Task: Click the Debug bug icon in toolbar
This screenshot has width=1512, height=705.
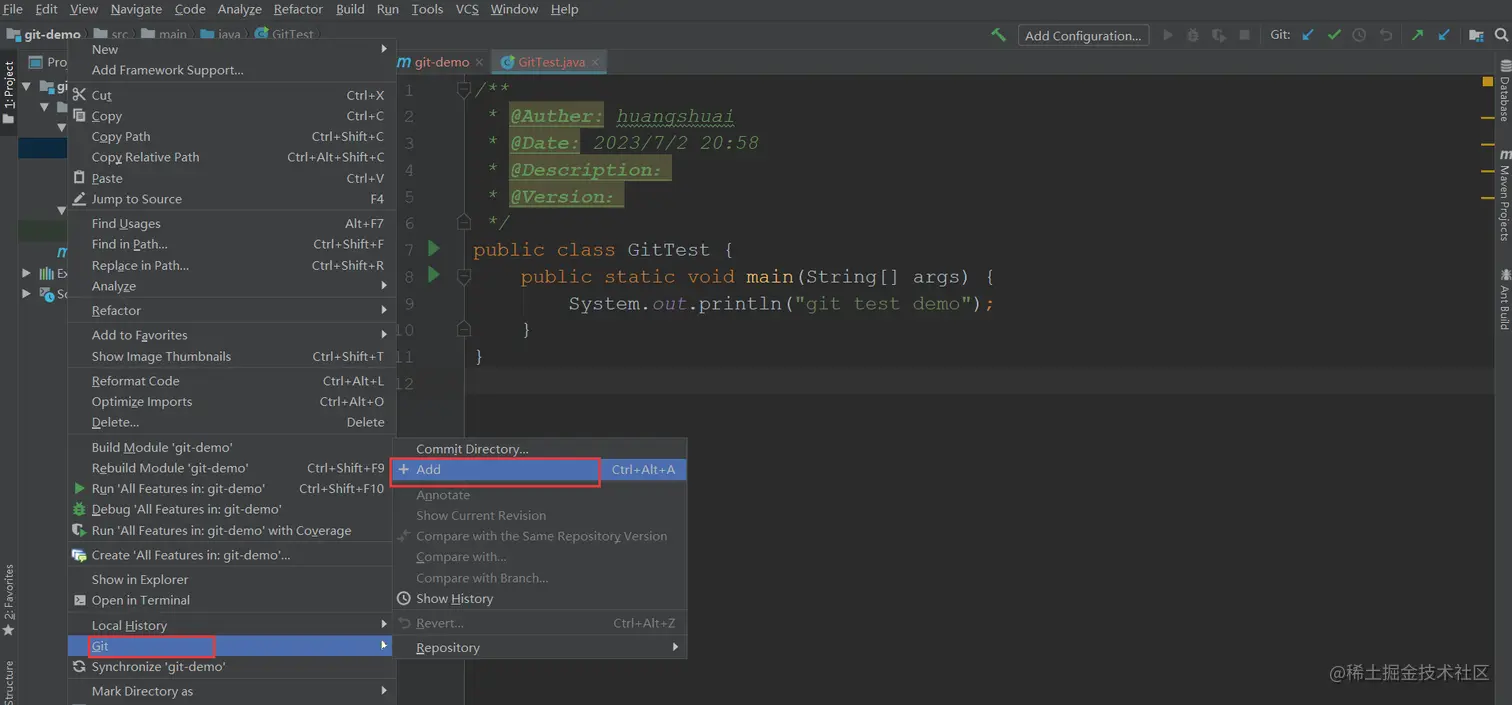Action: (x=1192, y=35)
